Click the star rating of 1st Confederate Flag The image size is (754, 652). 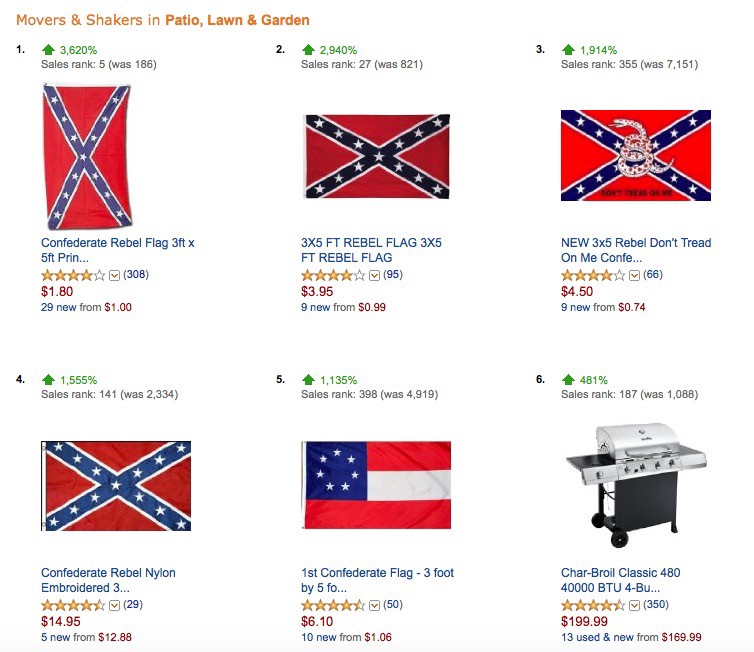pyautogui.click(x=333, y=605)
